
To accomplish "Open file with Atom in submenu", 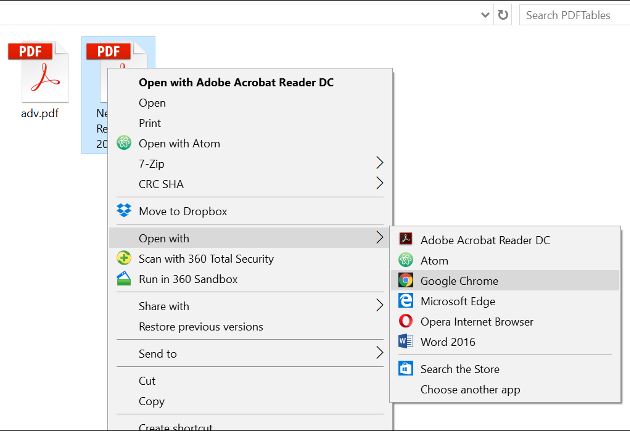I will tap(505, 260).
